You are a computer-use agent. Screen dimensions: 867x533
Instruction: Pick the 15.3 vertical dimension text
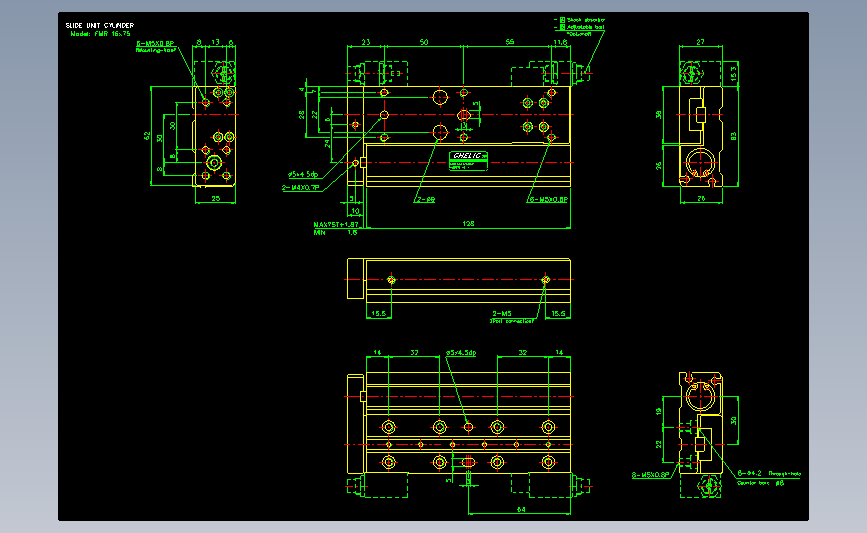(734, 73)
